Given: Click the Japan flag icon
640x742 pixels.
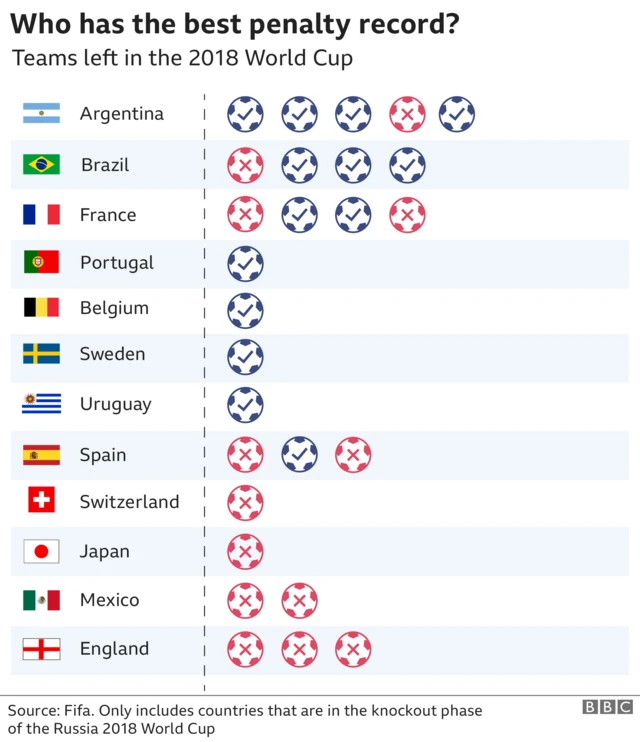Looking at the screenshot, I should (41, 551).
